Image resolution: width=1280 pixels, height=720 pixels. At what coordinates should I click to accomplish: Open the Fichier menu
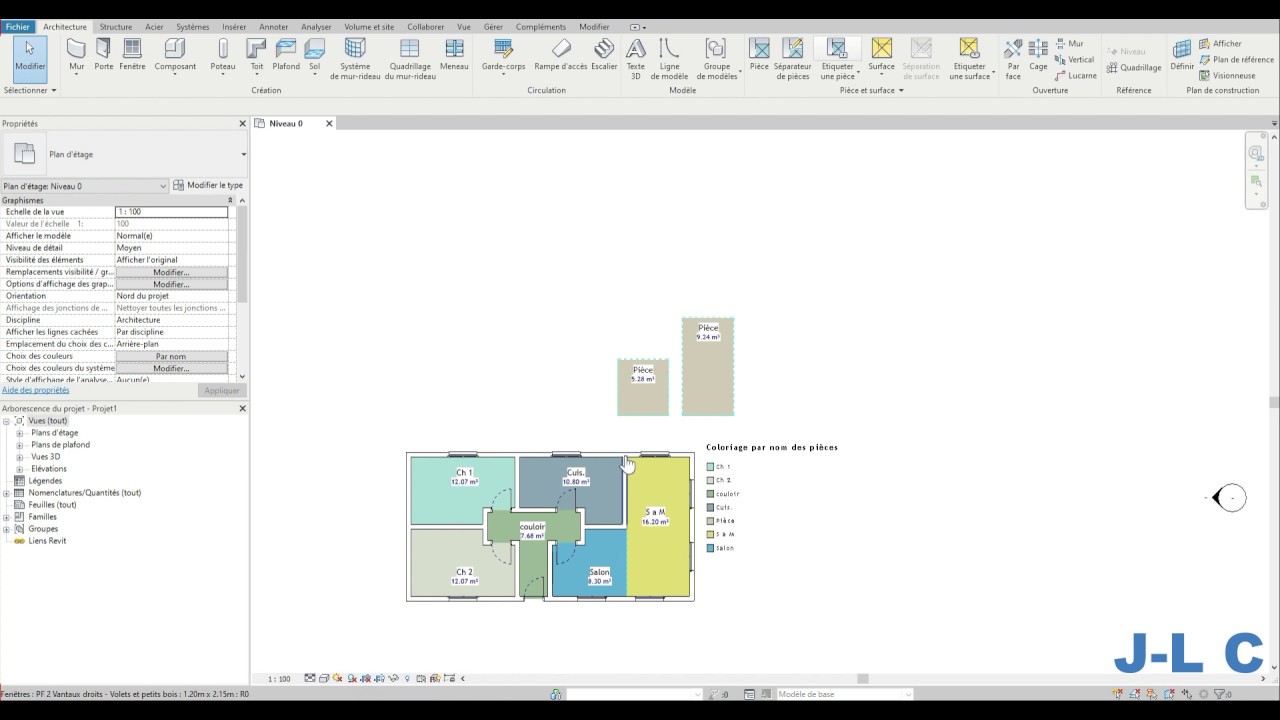click(17, 27)
